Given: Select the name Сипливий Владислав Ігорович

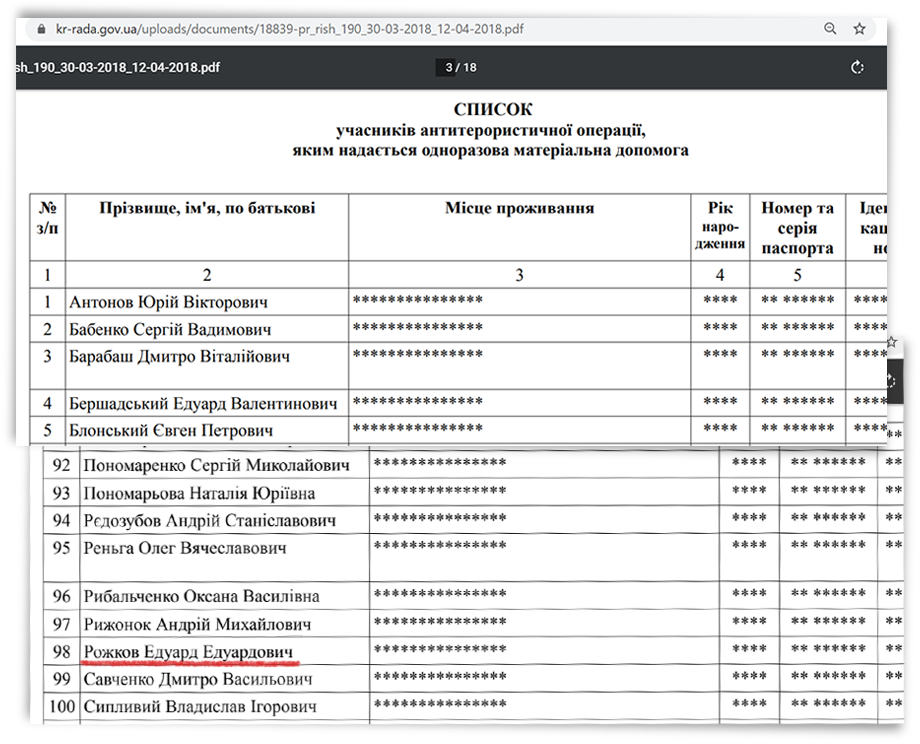Looking at the screenshot, I should click(x=200, y=706).
